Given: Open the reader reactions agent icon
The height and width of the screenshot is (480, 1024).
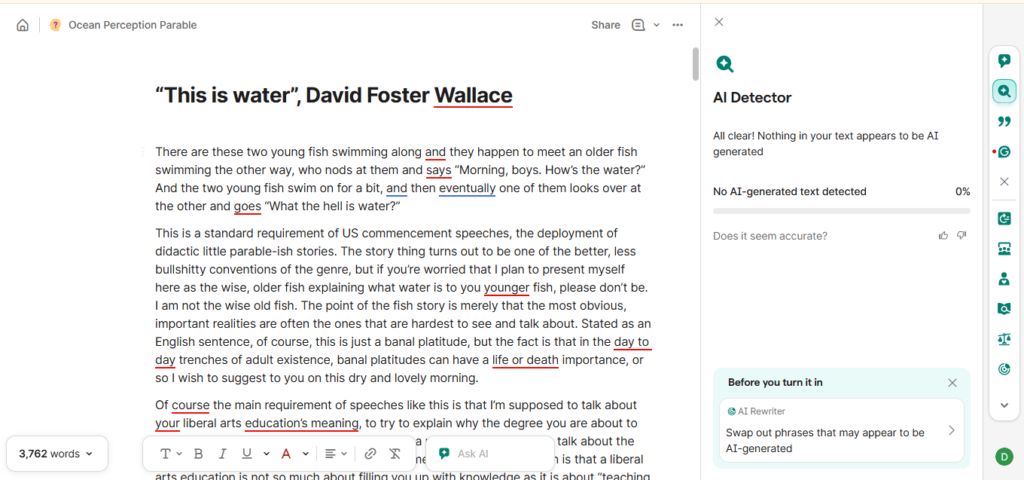Looking at the screenshot, I should [x=1004, y=248].
